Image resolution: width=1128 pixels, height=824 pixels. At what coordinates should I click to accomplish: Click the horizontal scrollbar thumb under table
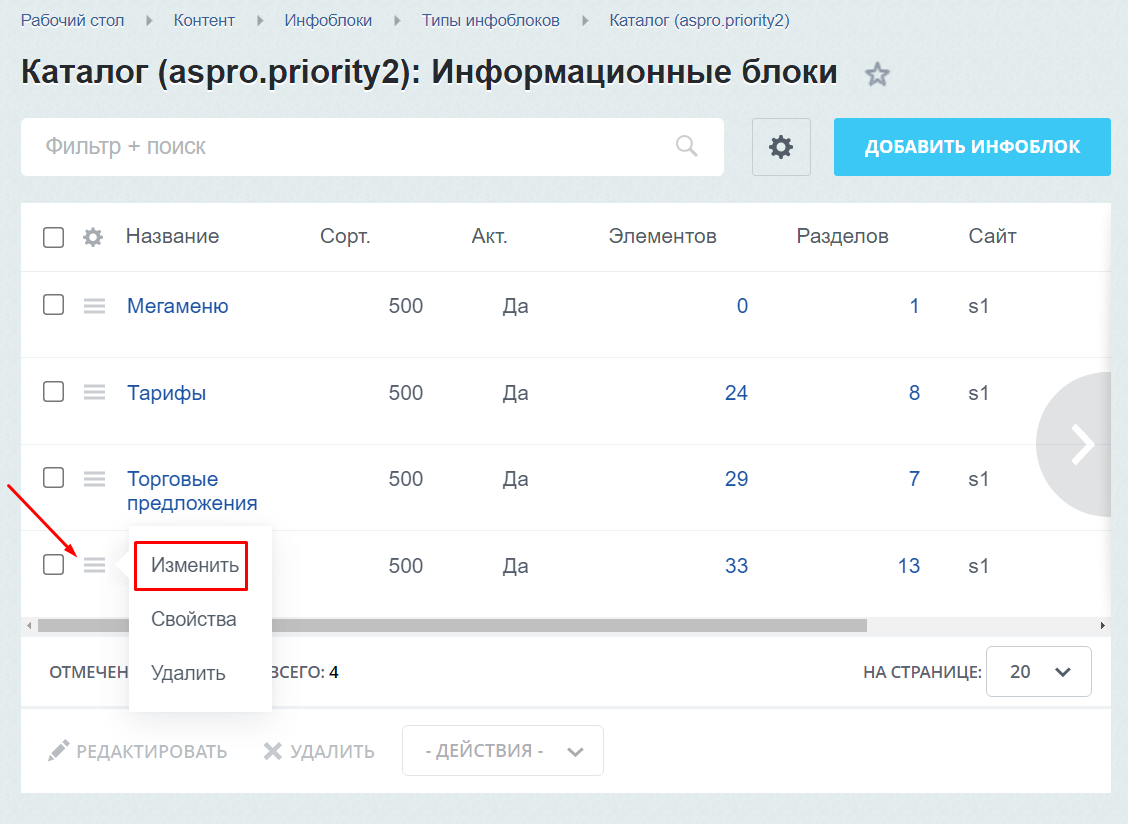(452, 625)
